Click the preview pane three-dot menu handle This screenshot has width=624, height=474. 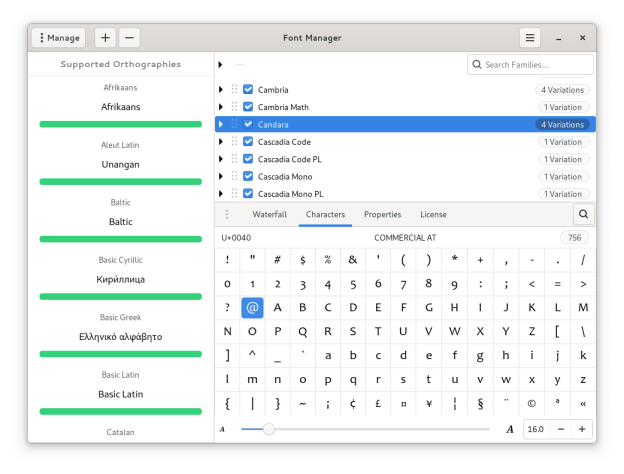pyautogui.click(x=227, y=214)
